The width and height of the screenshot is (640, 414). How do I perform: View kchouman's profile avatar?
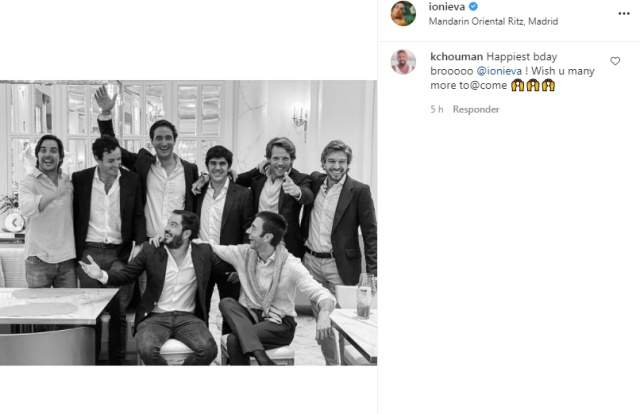[x=403, y=62]
